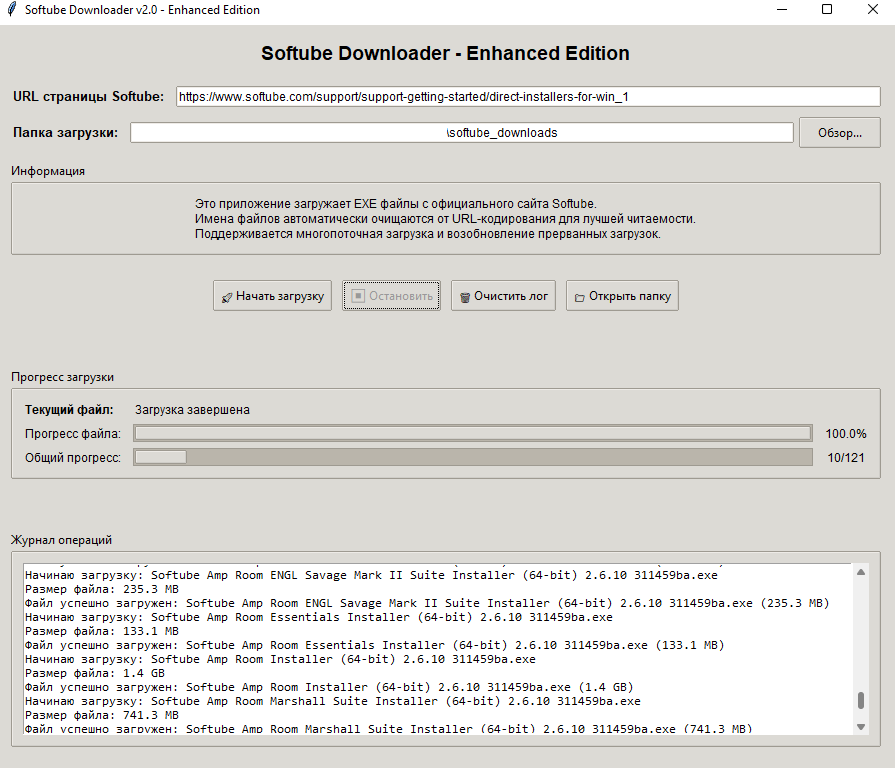Focus the URL страницы Softube input field
The width and height of the screenshot is (895, 768).
528,96
